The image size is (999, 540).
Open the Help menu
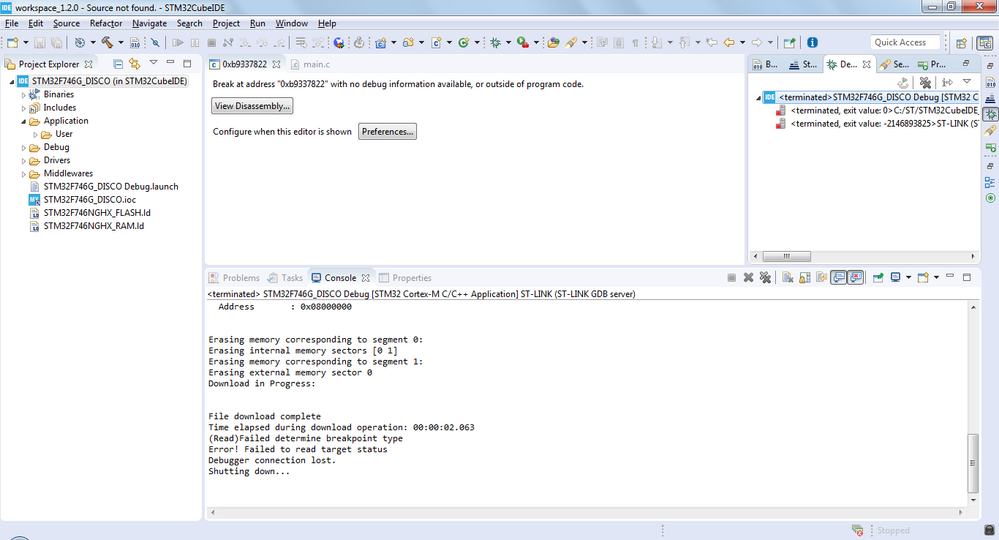point(327,24)
